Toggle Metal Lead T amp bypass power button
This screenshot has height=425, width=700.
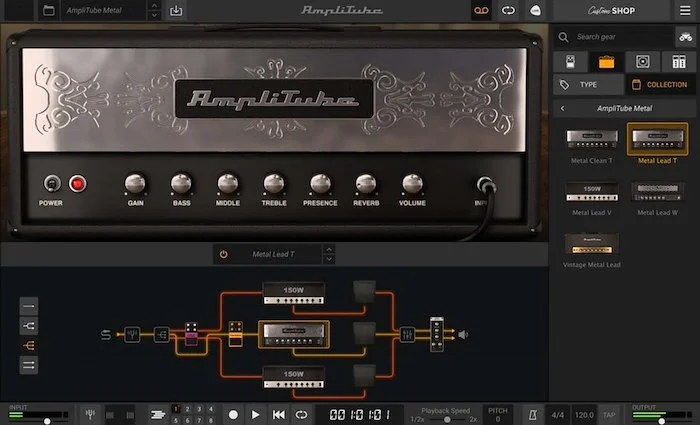pos(224,254)
